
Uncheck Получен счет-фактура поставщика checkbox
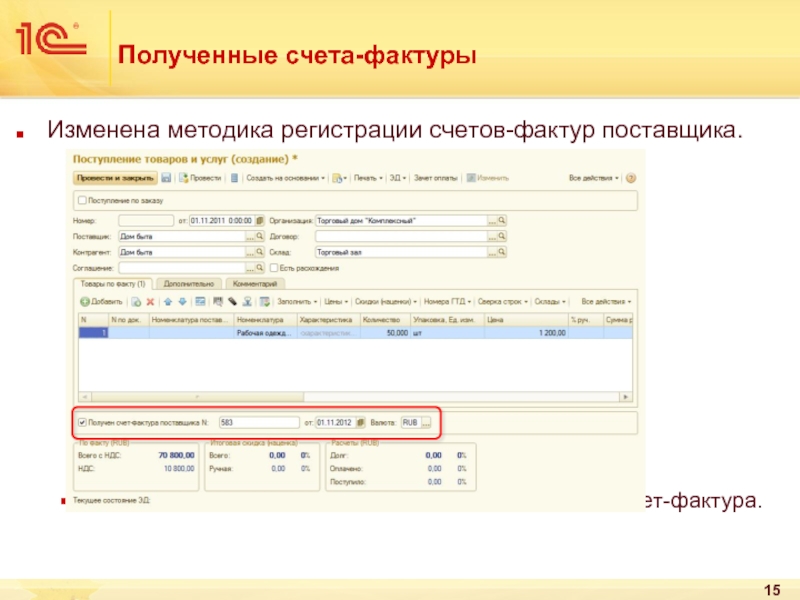tap(82, 423)
